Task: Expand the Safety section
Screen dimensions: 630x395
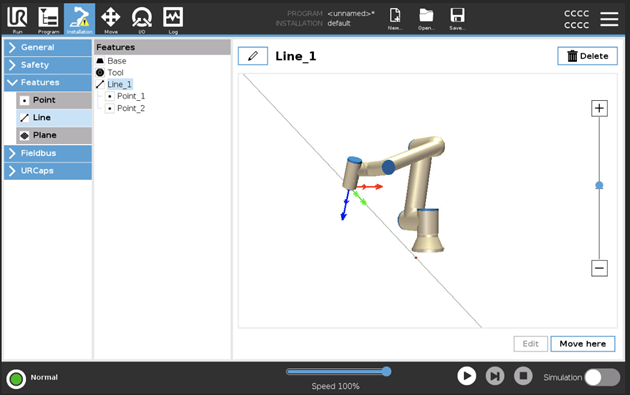Action: 48,65
